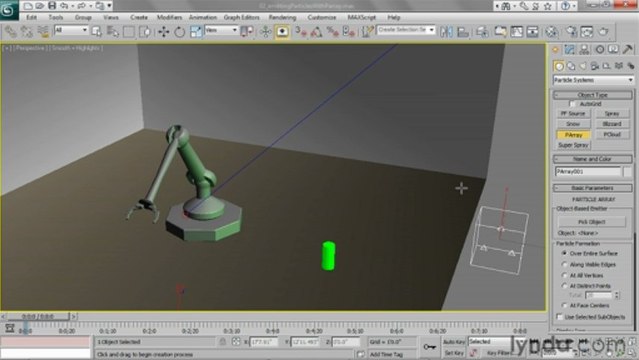Image resolution: width=639 pixels, height=360 pixels.
Task: Open the Modifiers menu
Action: (x=170, y=18)
